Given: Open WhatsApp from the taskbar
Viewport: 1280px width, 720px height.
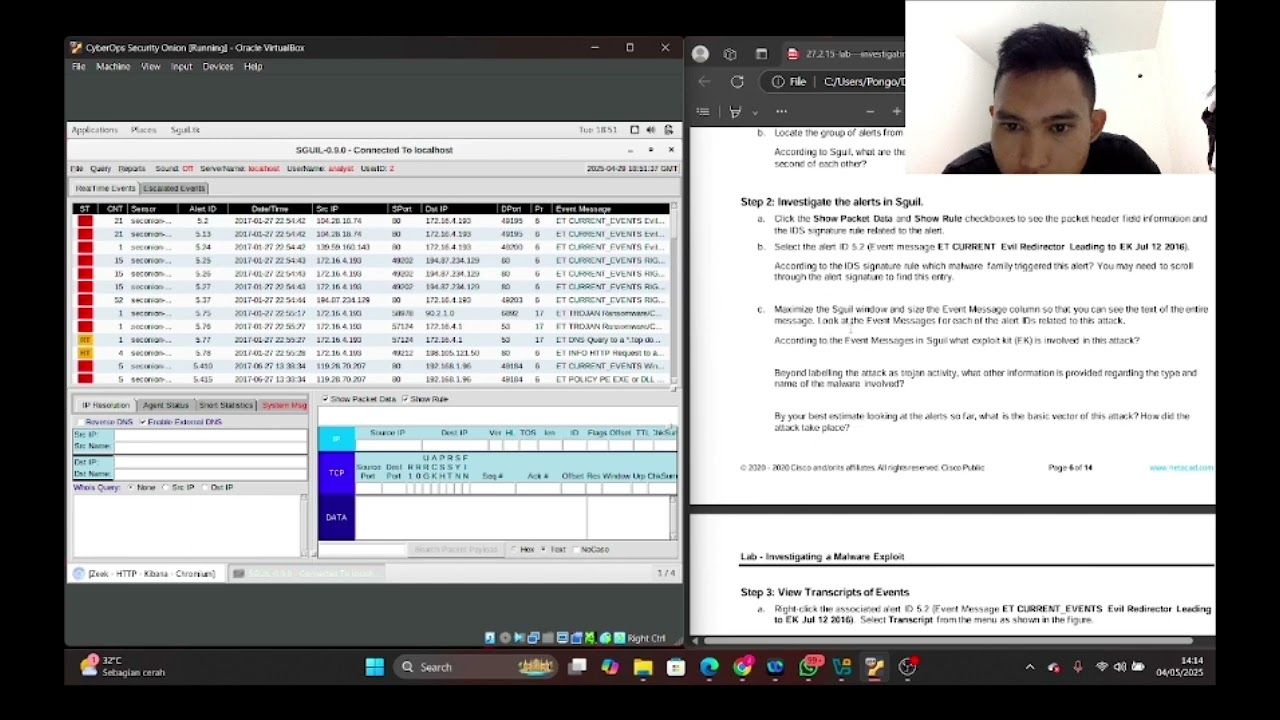Looking at the screenshot, I should tap(808, 667).
